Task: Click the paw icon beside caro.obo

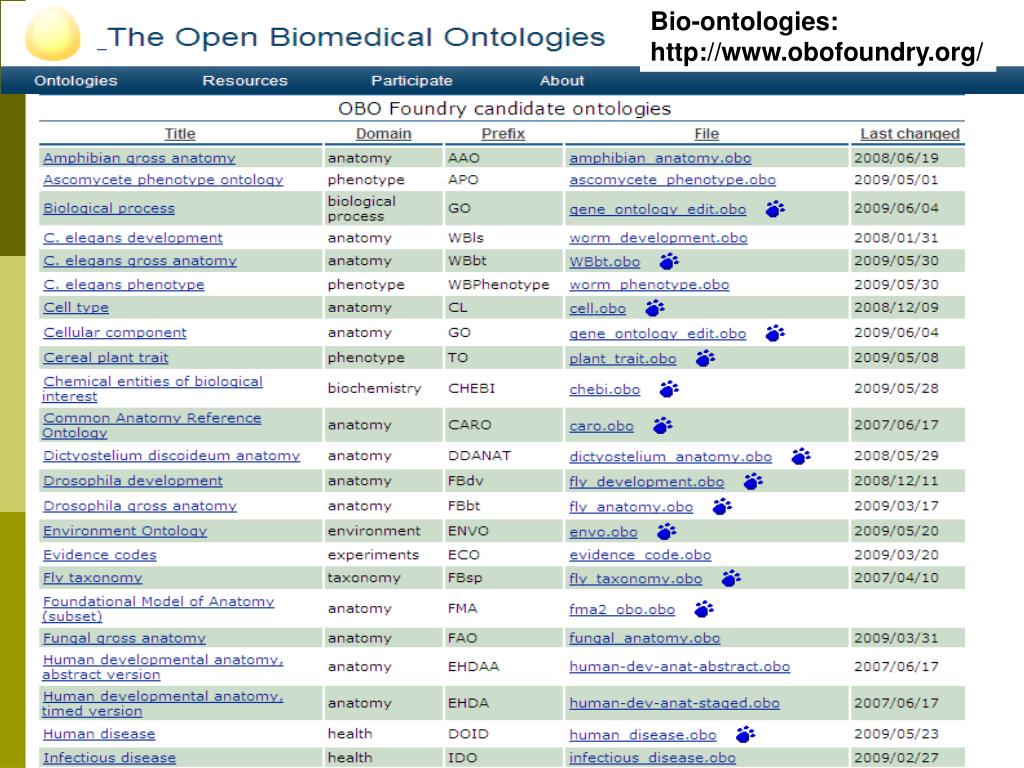Action: (x=663, y=426)
